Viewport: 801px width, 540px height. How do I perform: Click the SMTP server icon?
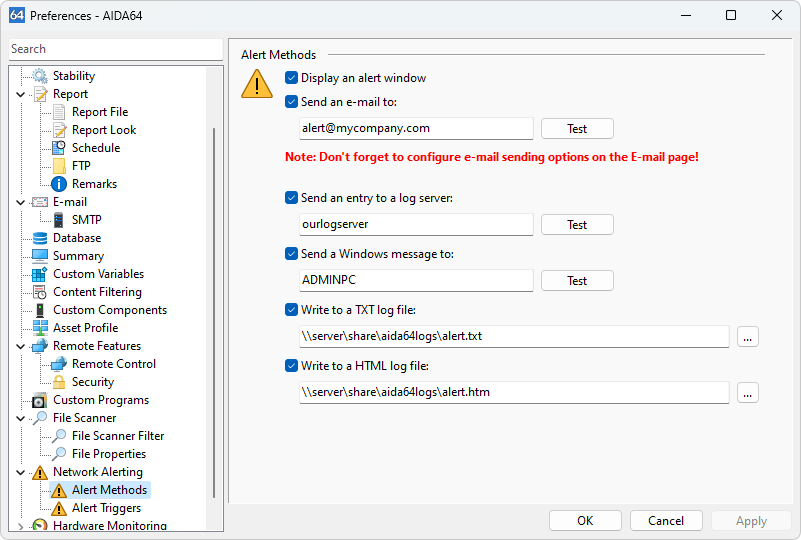tap(59, 220)
